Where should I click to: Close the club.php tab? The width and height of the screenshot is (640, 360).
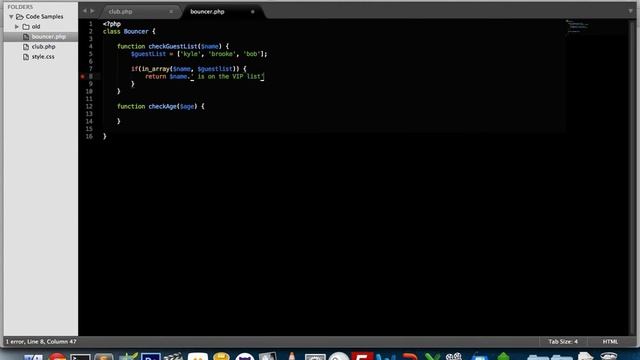click(171, 11)
